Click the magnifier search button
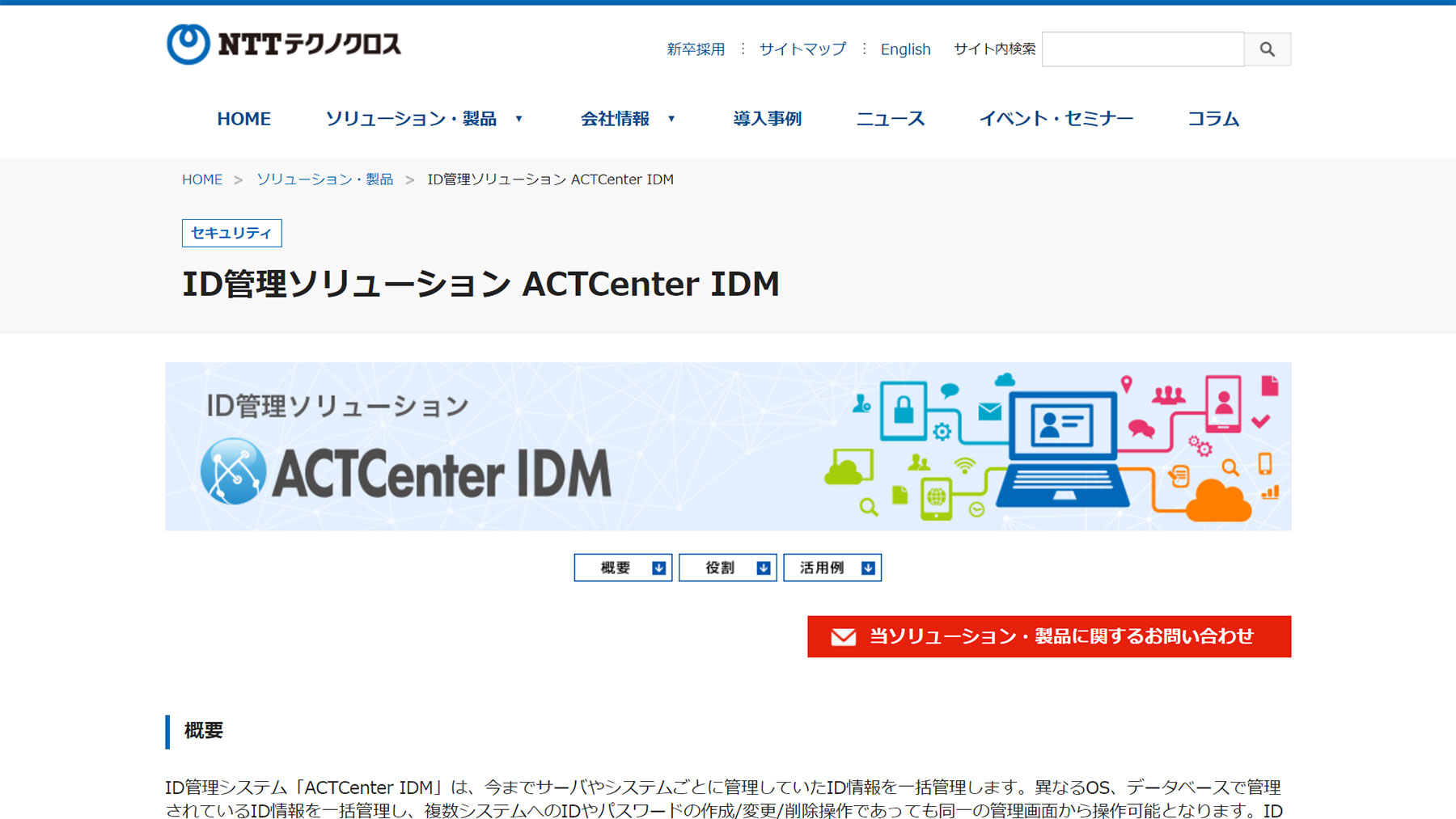This screenshot has height=819, width=1456. (x=1267, y=49)
